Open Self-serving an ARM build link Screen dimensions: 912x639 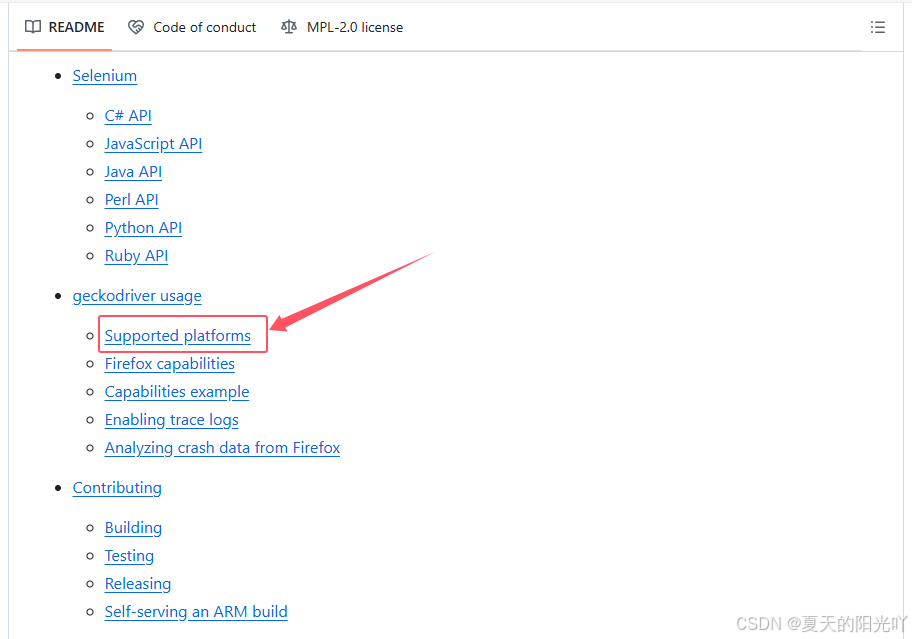pyautogui.click(x=196, y=612)
